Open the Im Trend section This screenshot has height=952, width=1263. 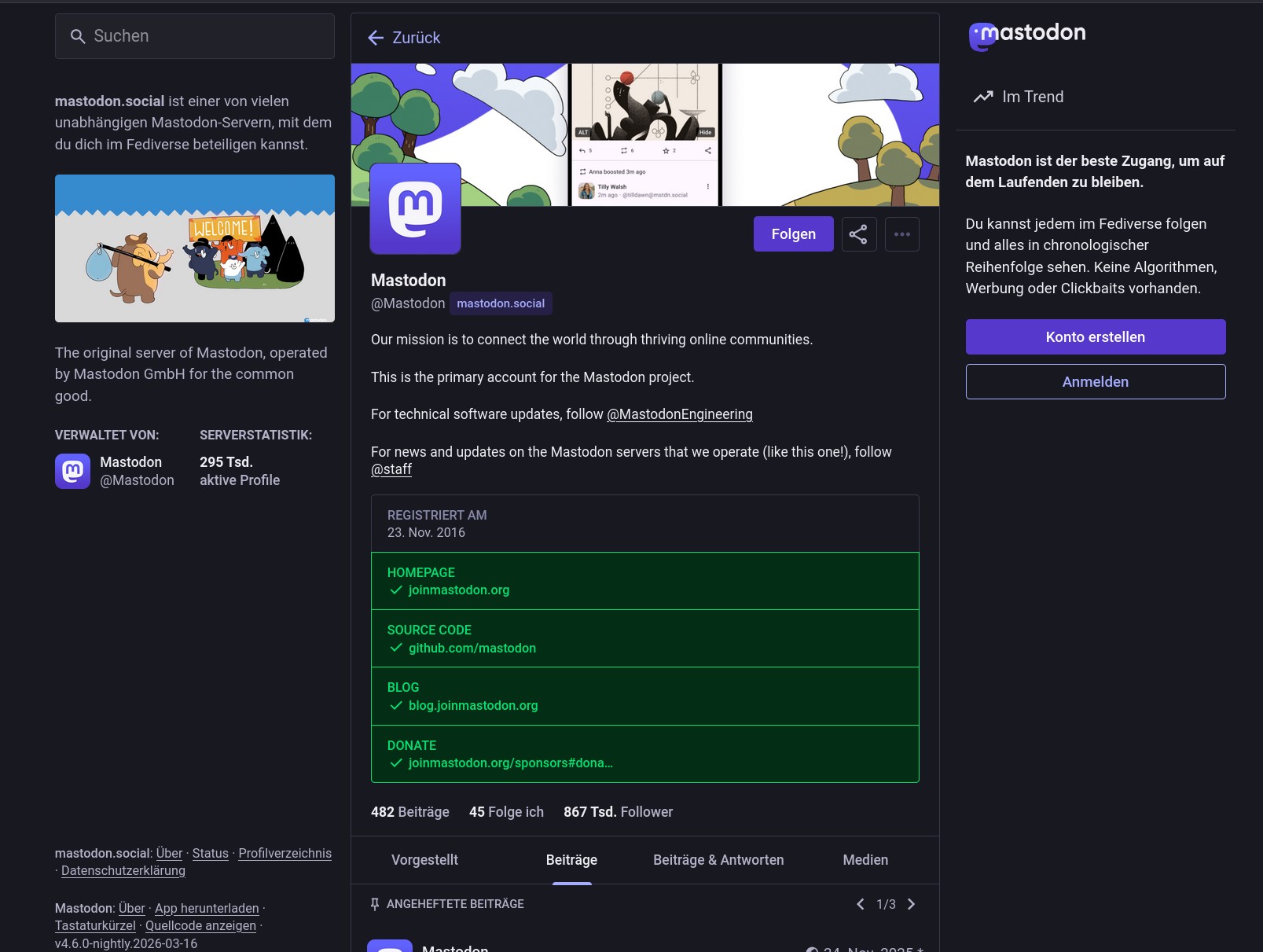coord(1019,97)
